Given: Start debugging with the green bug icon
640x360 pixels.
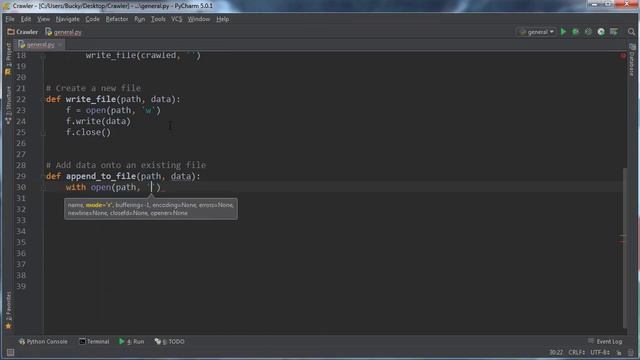Looking at the screenshot, I should [576, 32].
